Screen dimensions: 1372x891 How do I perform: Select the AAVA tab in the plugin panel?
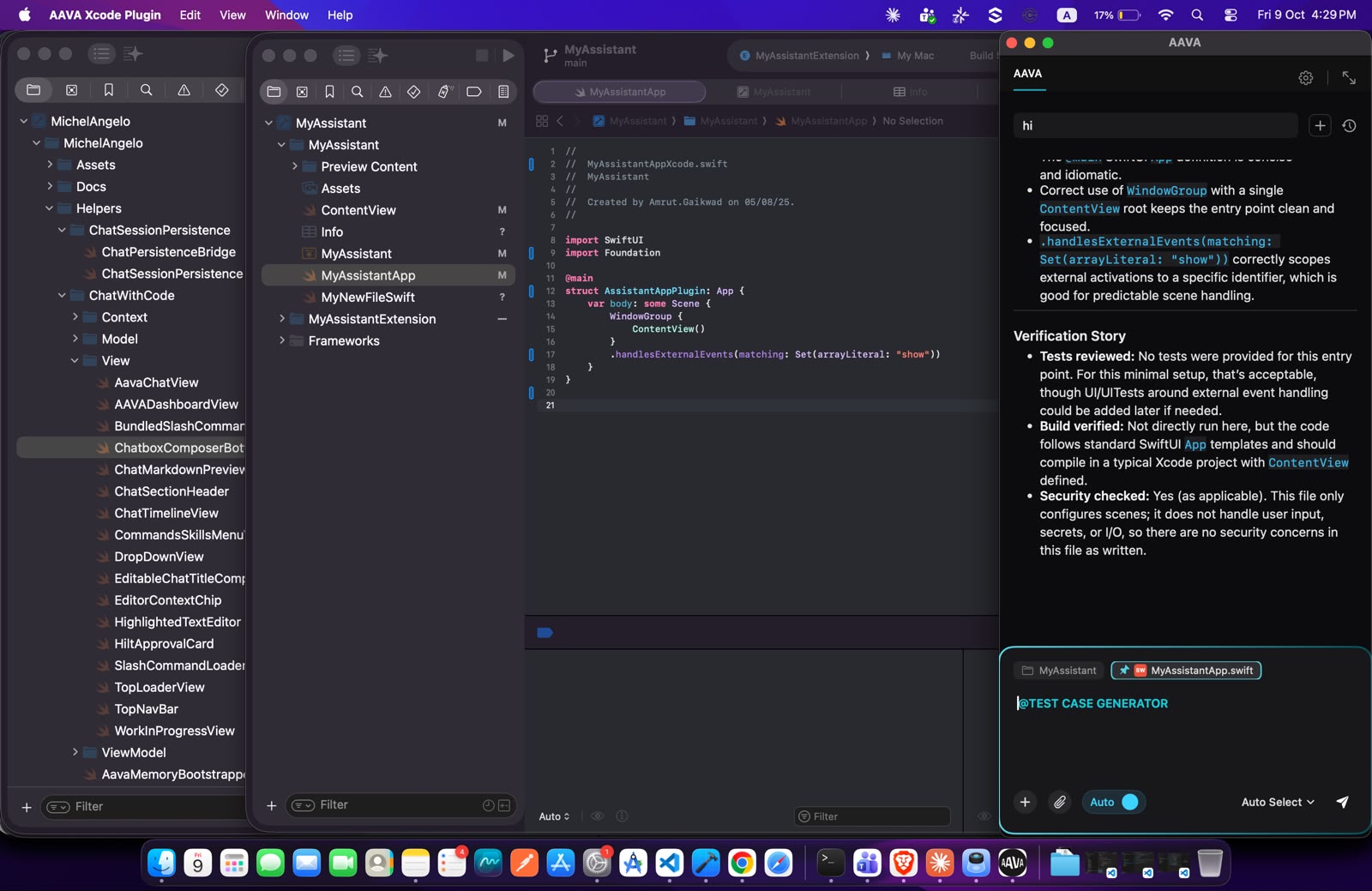[x=1027, y=74]
